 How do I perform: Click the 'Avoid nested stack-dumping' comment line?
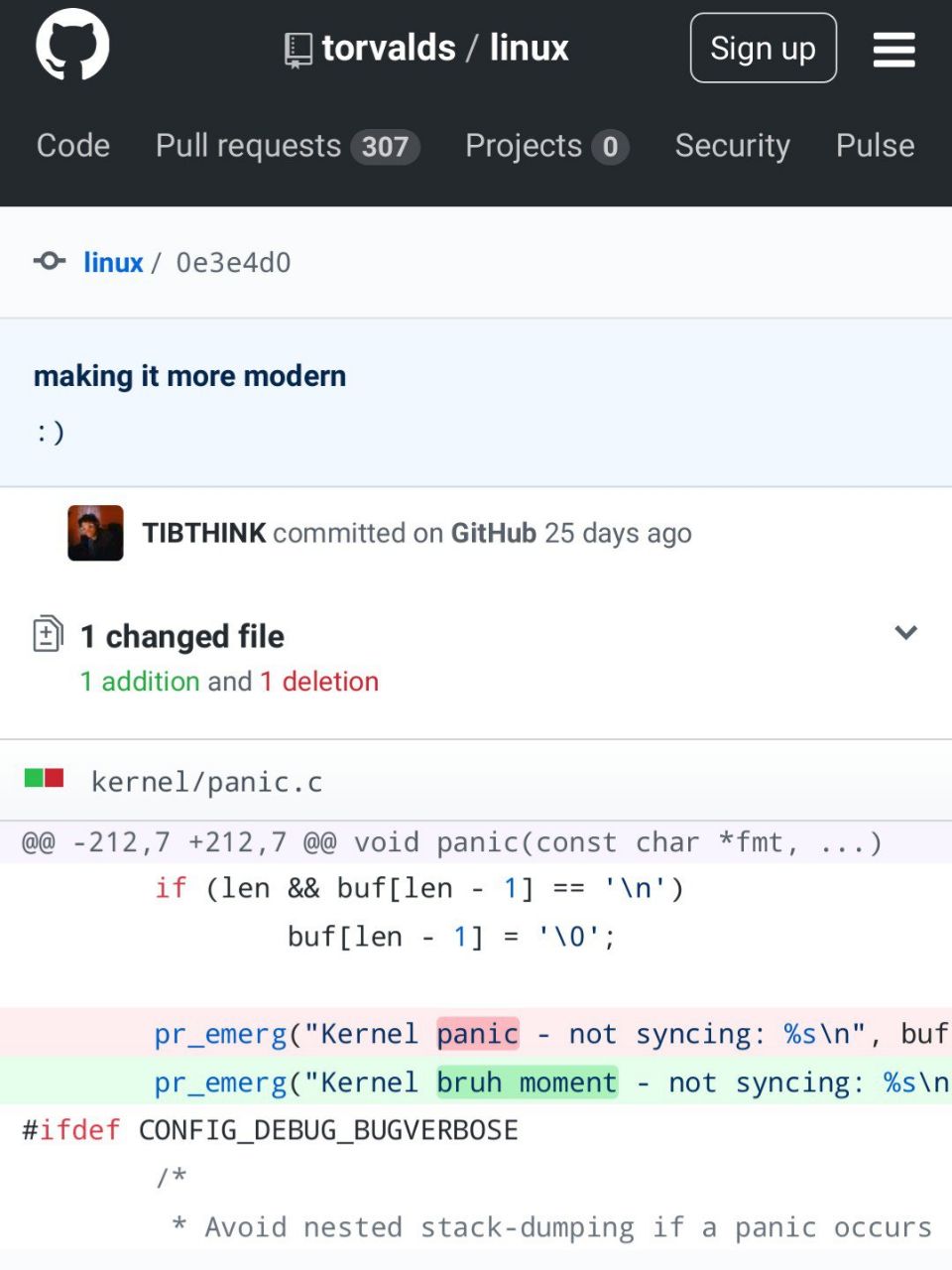tap(476, 1227)
